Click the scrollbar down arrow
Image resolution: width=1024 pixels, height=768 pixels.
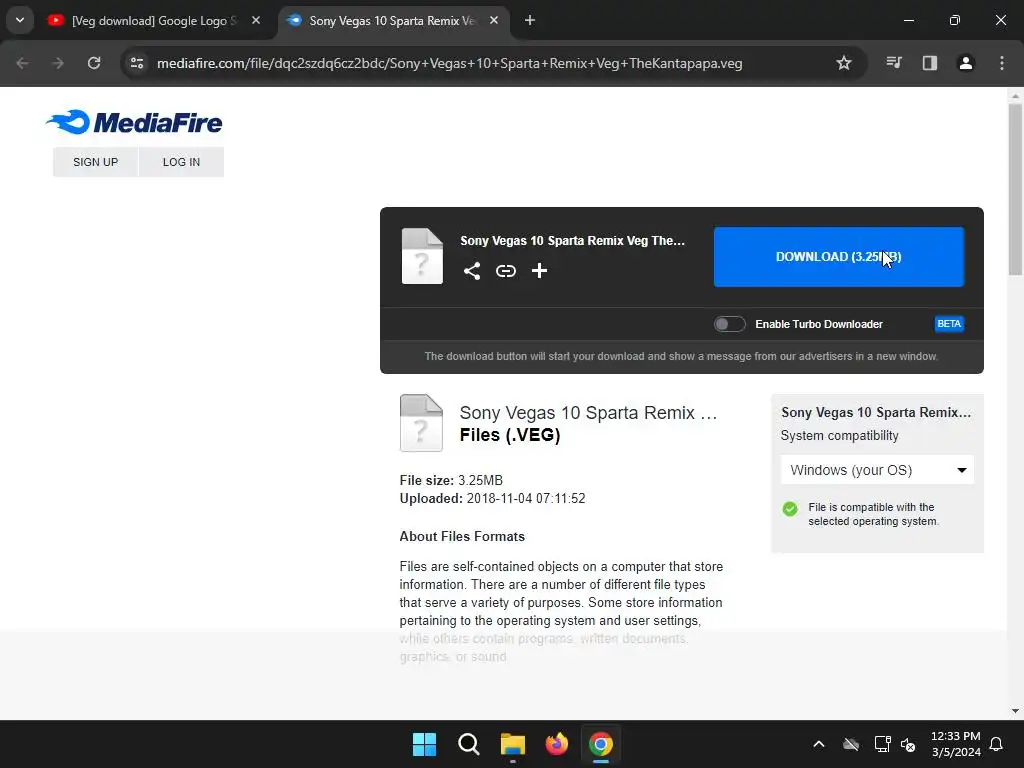(1015, 711)
